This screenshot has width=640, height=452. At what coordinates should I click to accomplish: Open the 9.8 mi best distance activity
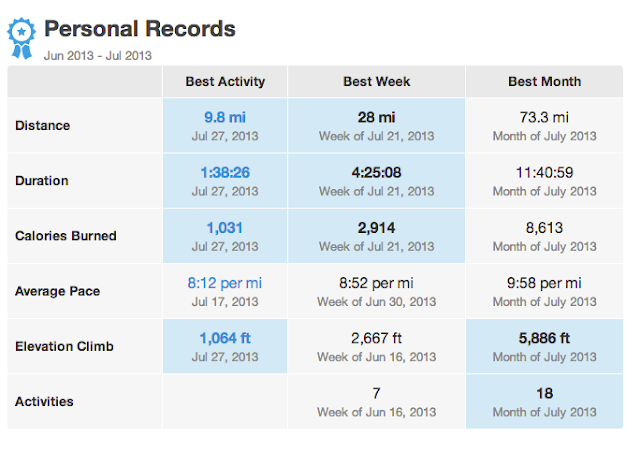tap(224, 117)
